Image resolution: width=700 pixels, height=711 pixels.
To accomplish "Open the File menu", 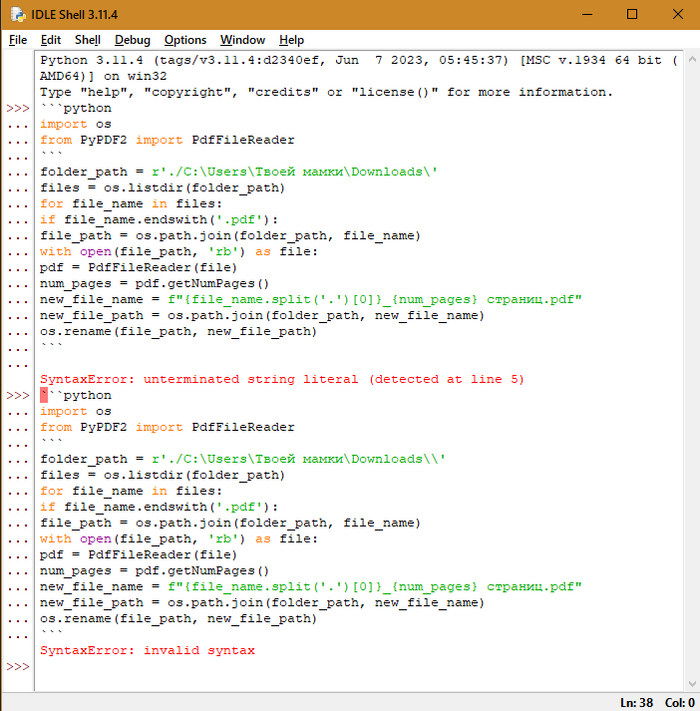I will click(18, 40).
